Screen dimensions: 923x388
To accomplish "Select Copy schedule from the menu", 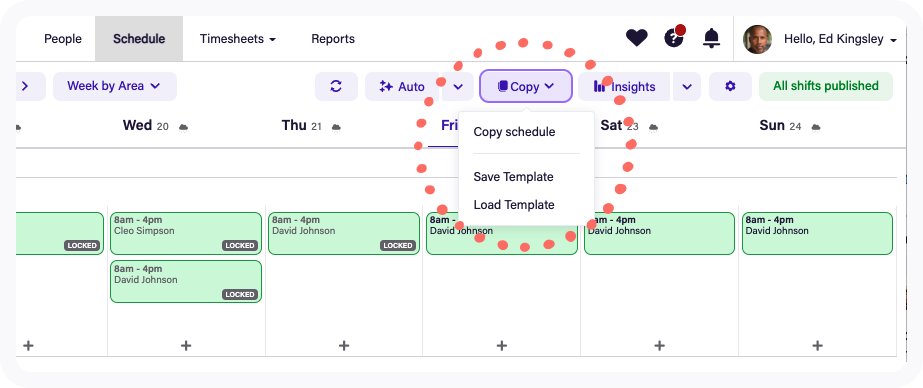I will click(514, 132).
